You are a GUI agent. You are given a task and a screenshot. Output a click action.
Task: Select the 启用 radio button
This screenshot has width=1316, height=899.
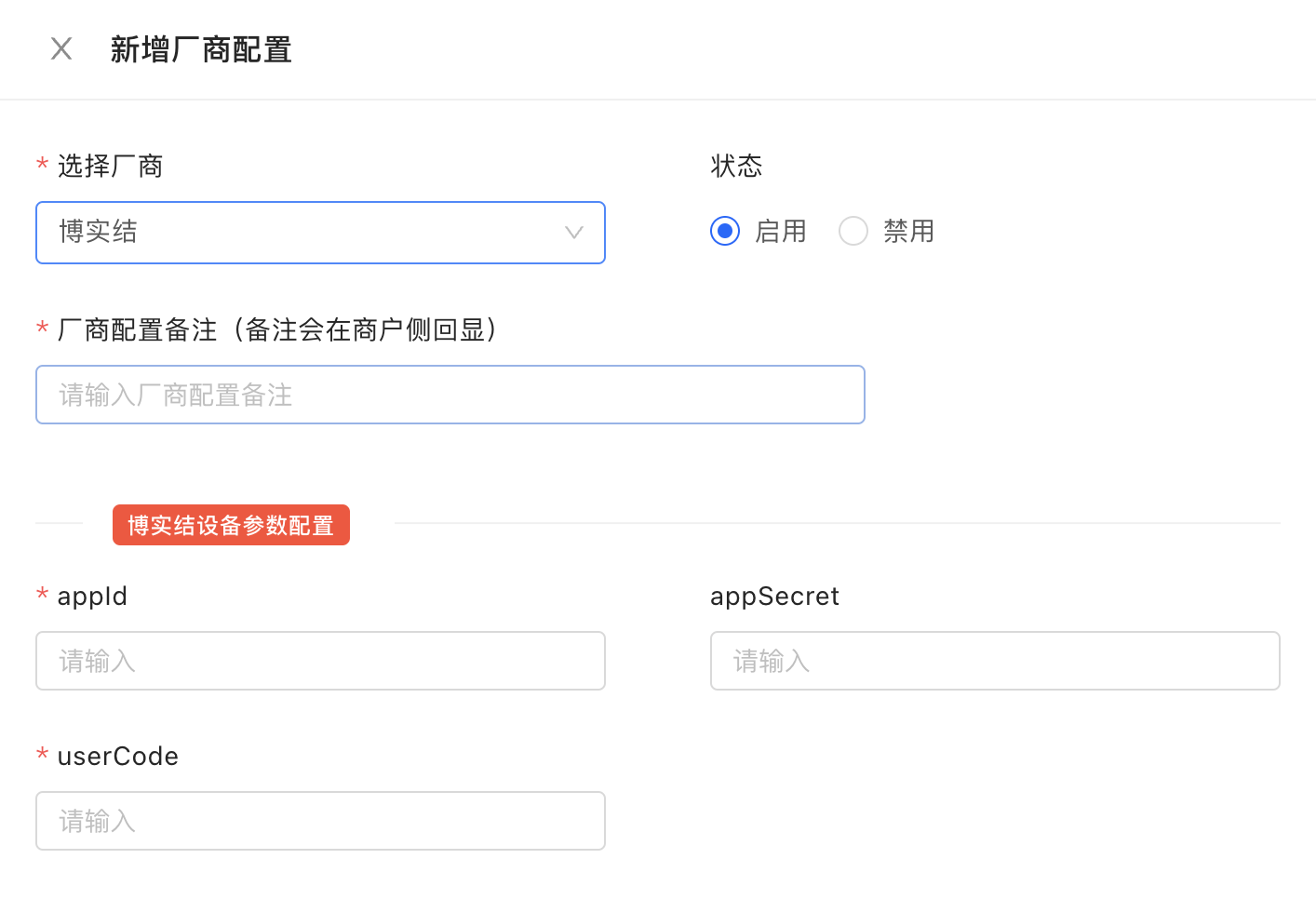click(724, 231)
